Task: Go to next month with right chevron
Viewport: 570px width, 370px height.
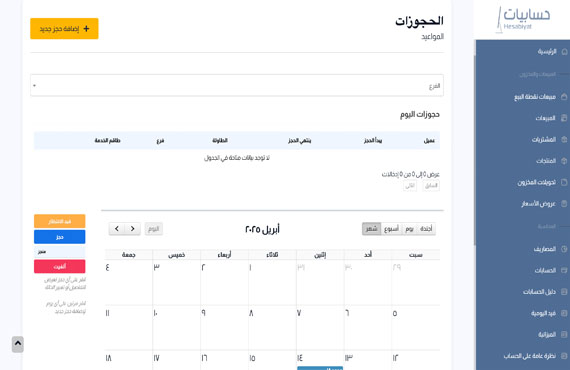Action: pos(133,229)
